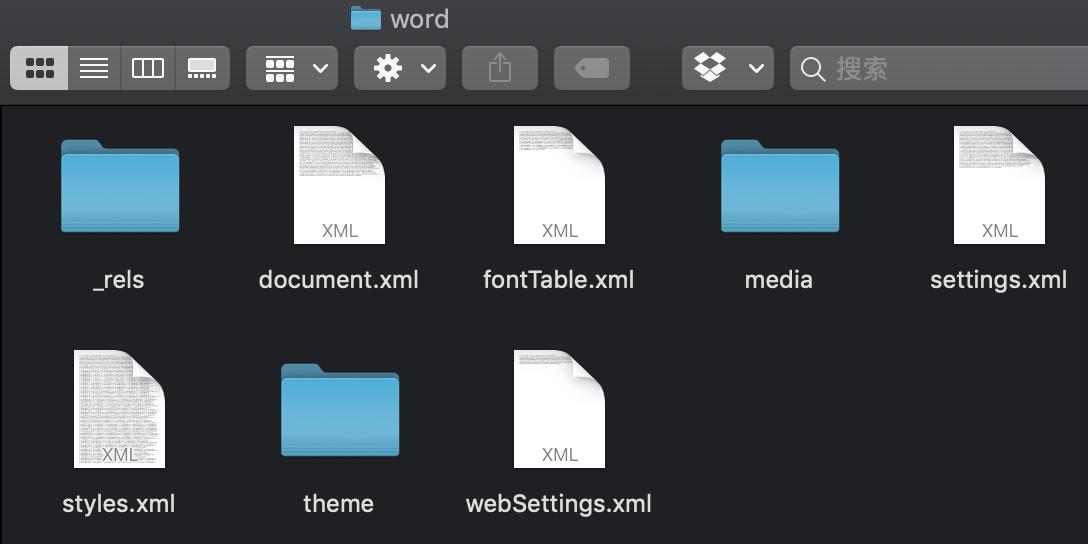Screen dimensions: 1088x544
Task: Open the gear action menu
Action: [x=400, y=68]
